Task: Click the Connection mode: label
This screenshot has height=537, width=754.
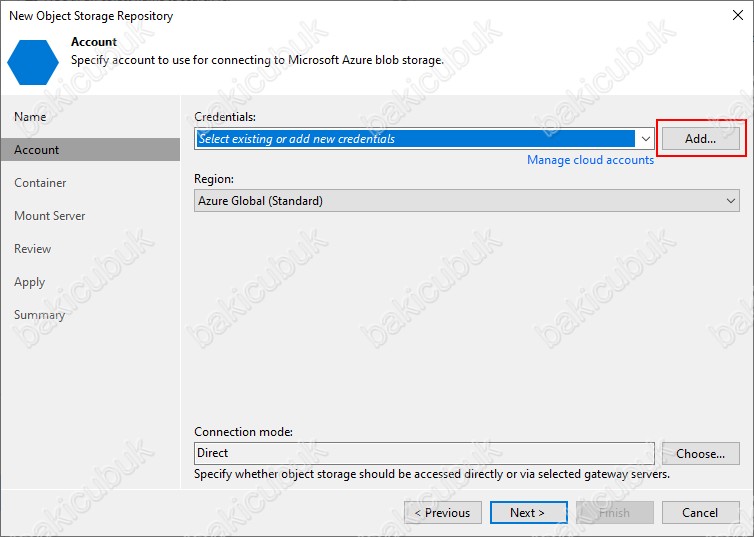Action: pos(243,432)
